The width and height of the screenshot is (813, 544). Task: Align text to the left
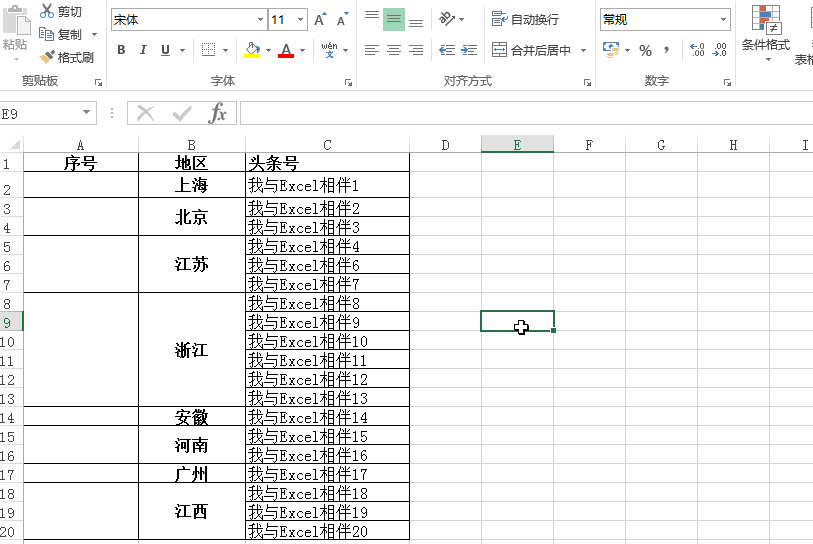[372, 50]
